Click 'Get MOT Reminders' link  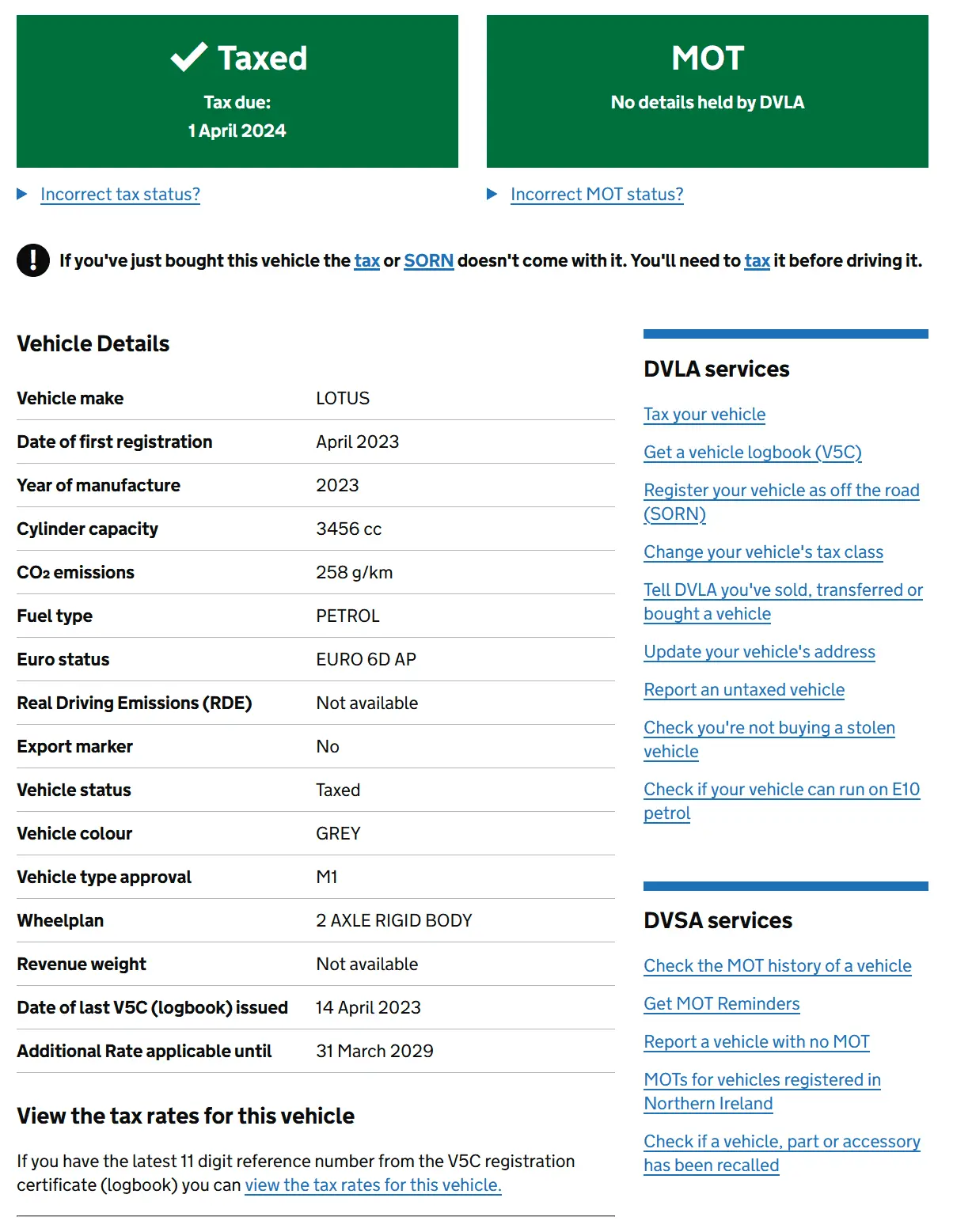721,1004
